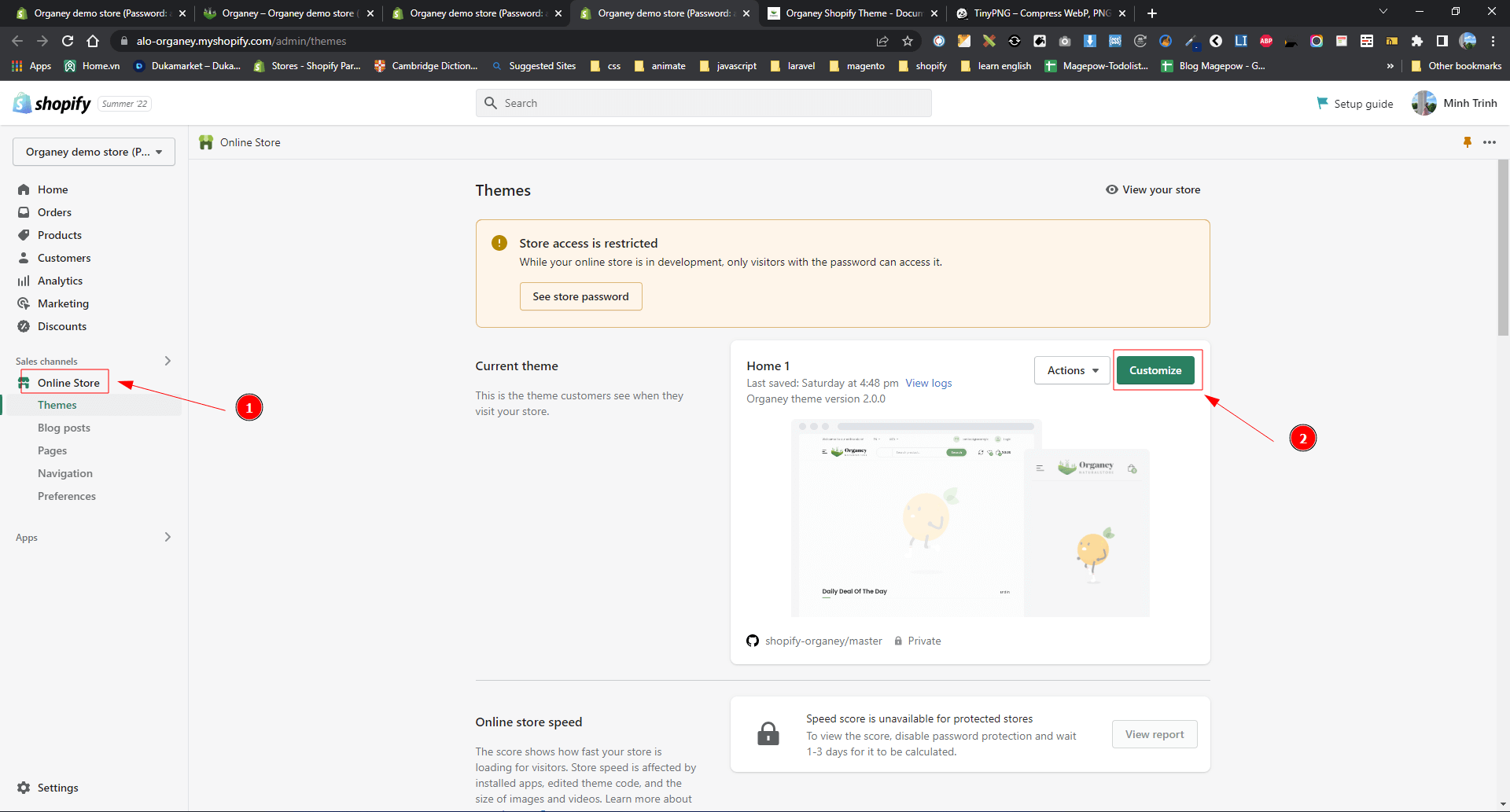Switch to the TinyPNG browser tab
The image size is (1510, 812).
pyautogui.click(x=1040, y=13)
